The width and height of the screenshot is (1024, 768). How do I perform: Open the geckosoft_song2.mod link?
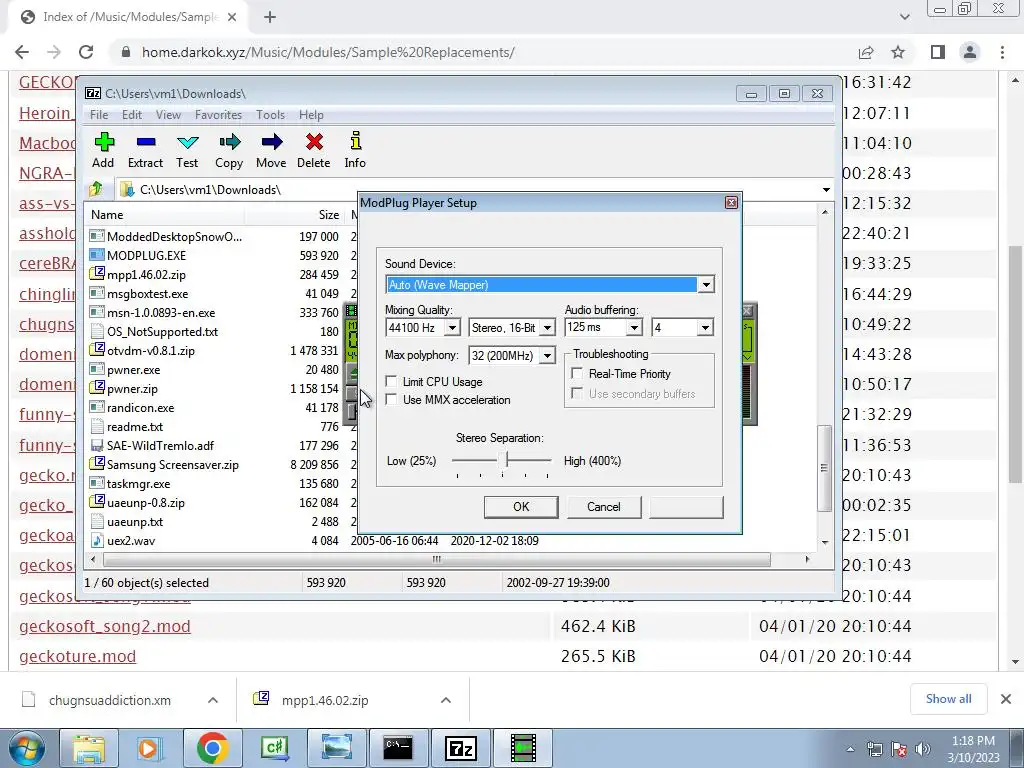pyautogui.click(x=105, y=626)
